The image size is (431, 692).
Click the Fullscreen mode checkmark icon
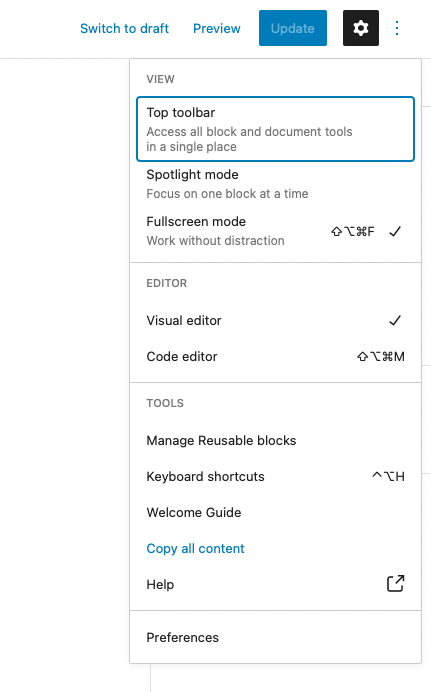click(x=395, y=231)
